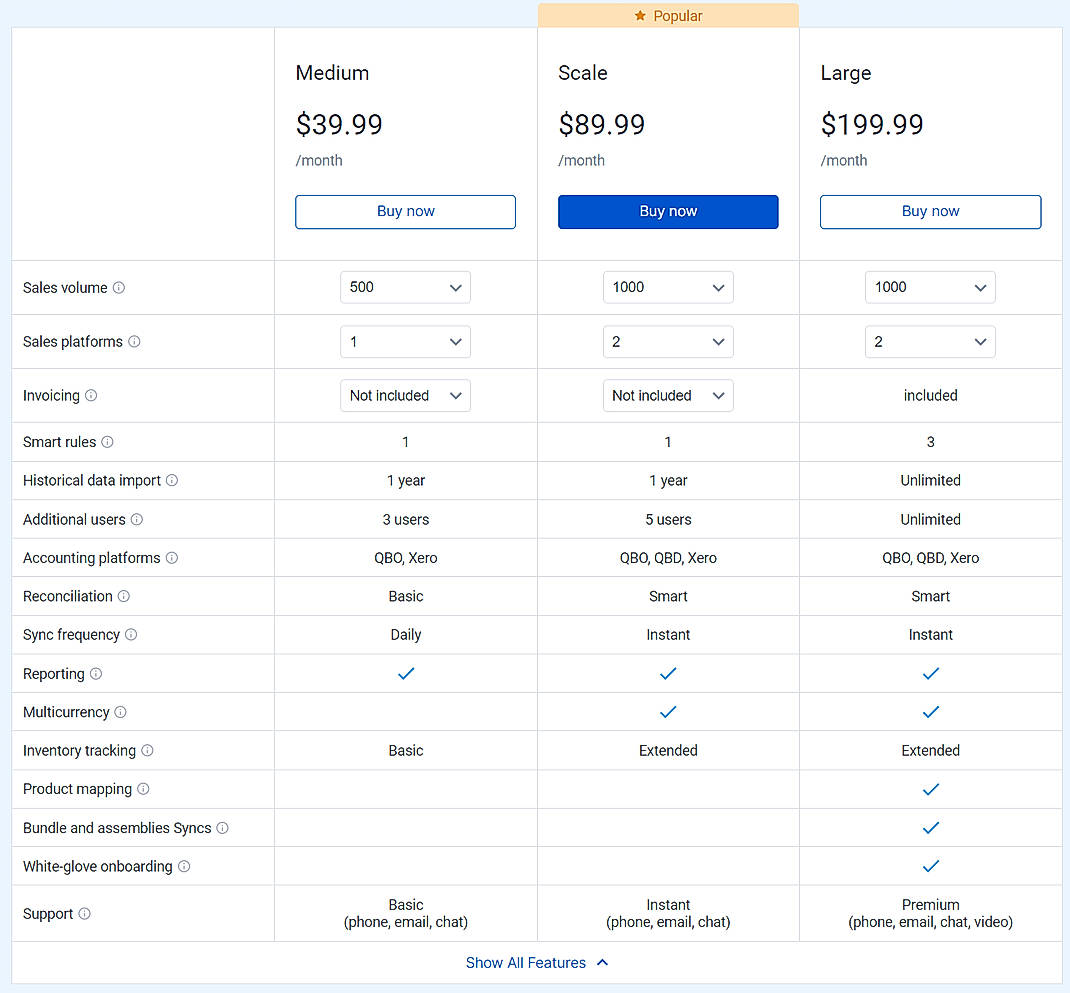
Task: Click the Sales volume info icon
Action: click(118, 287)
